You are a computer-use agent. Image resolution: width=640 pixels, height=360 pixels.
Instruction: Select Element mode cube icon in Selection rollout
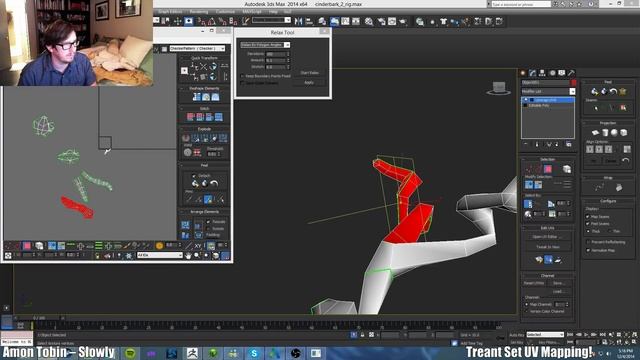pyautogui.click(x=567, y=169)
